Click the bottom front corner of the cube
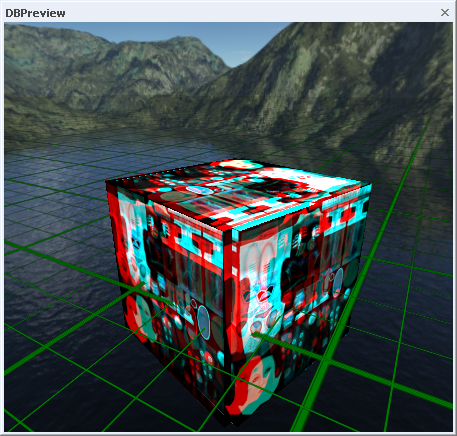457x436 pixels. pyautogui.click(x=229, y=424)
